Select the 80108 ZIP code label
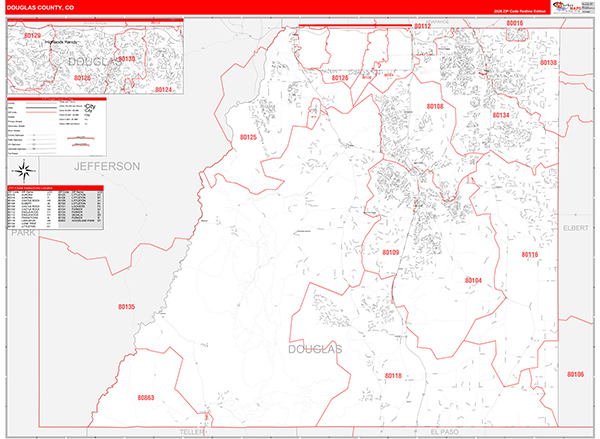Image resolution: width=600 pixels, height=439 pixels. [x=435, y=106]
